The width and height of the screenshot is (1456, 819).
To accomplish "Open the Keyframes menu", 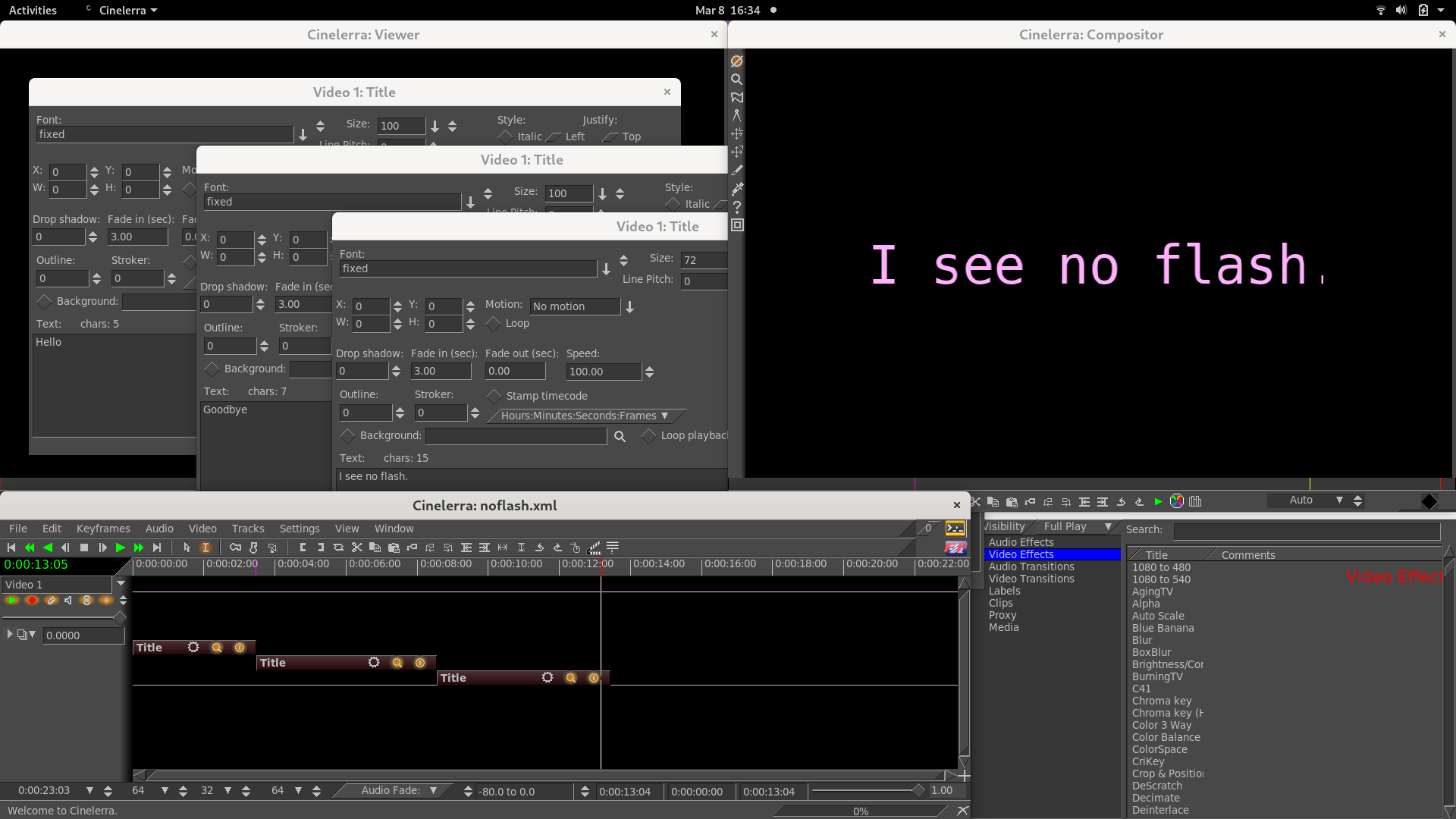I will [103, 529].
